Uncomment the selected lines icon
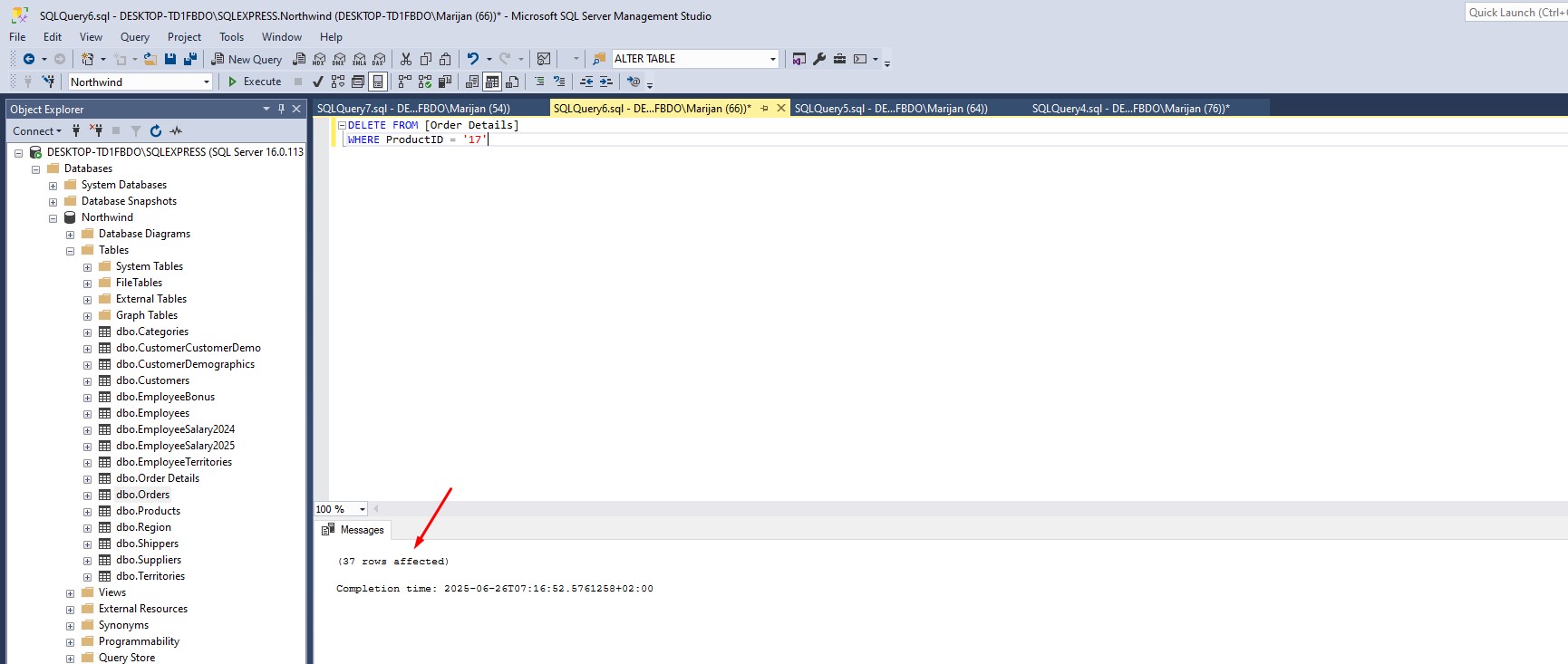The image size is (1568, 664). coord(559,82)
